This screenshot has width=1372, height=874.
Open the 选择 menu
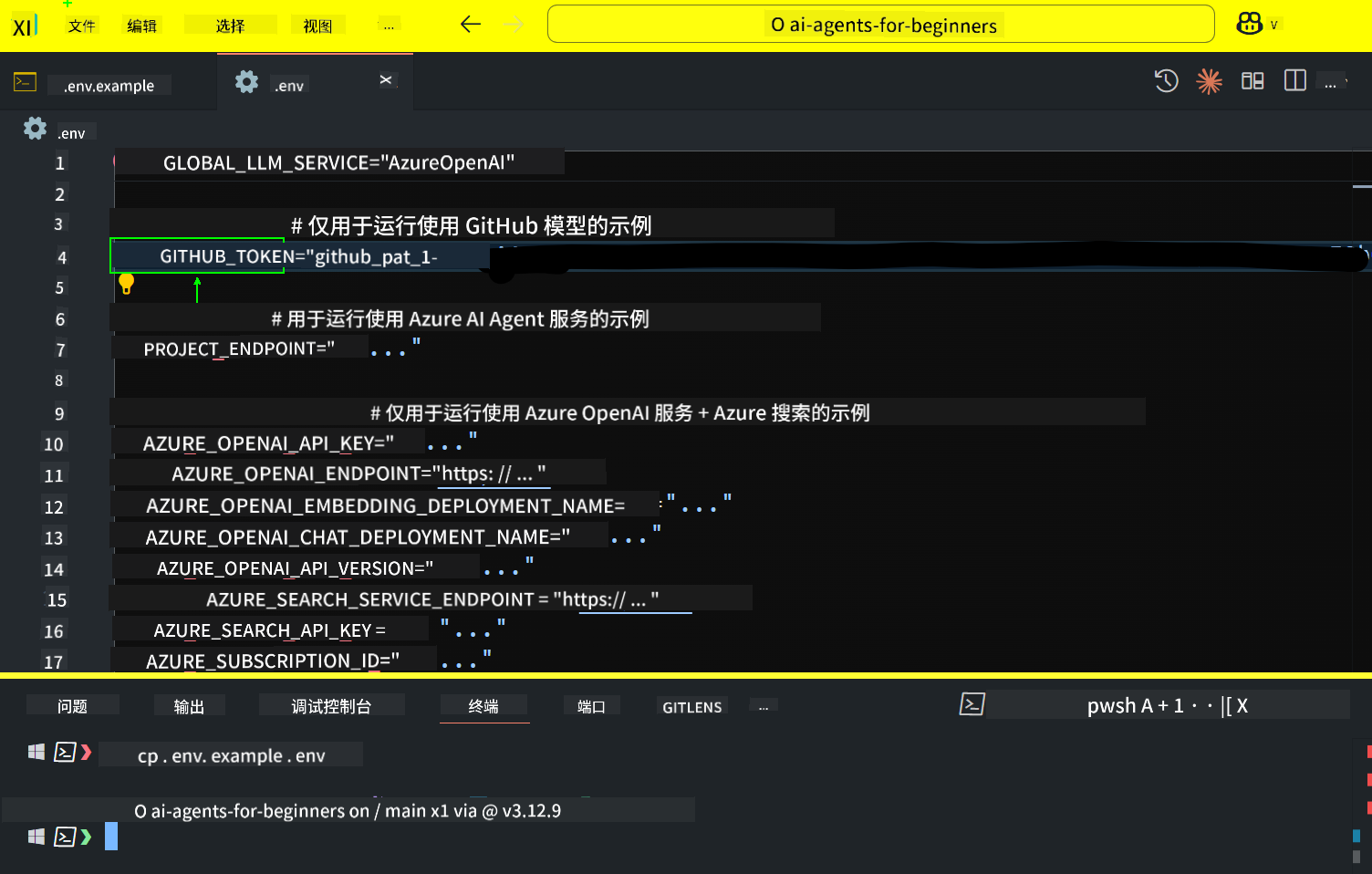(230, 26)
